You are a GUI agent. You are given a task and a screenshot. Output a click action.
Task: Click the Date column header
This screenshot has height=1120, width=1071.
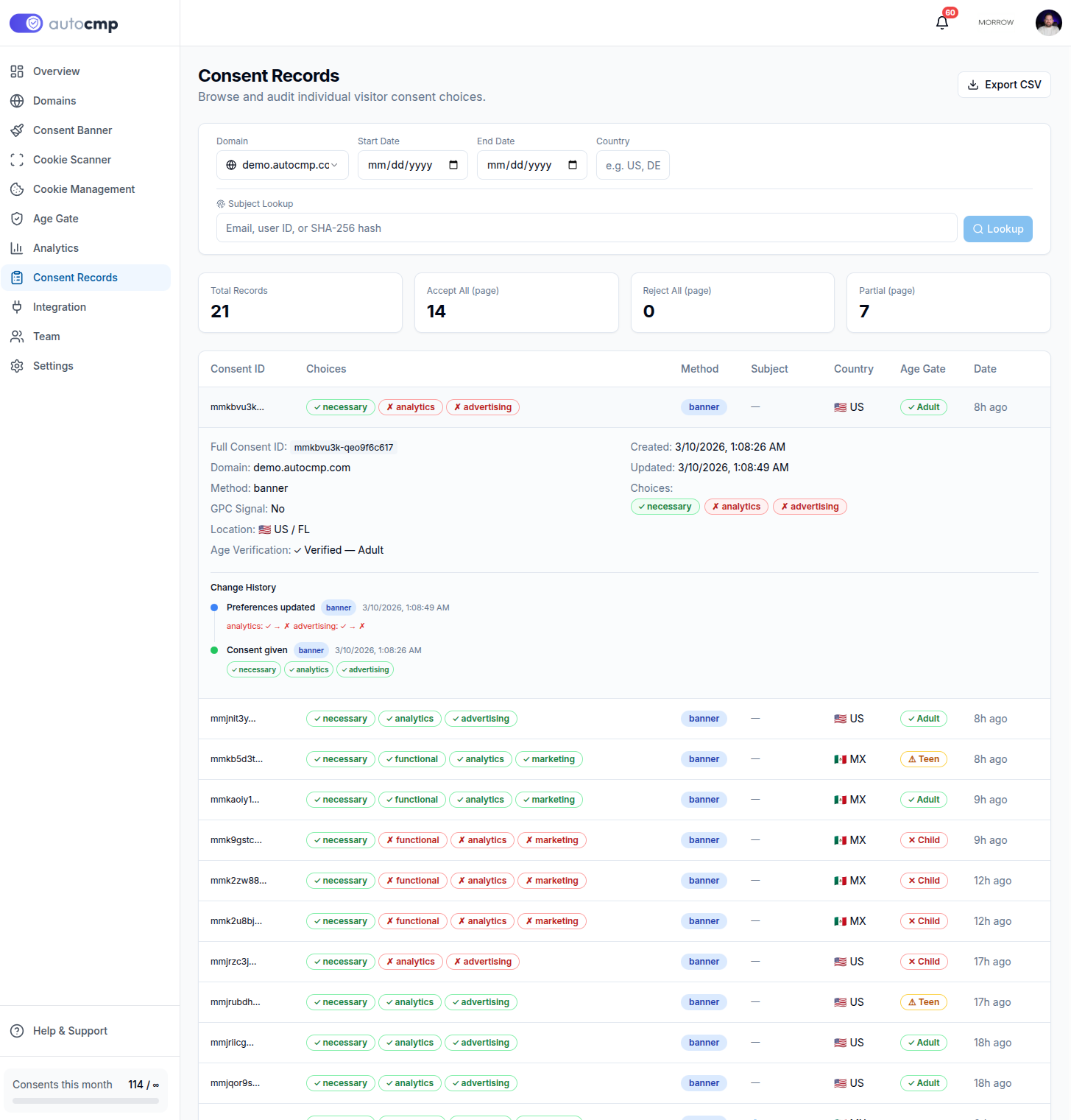[985, 369]
